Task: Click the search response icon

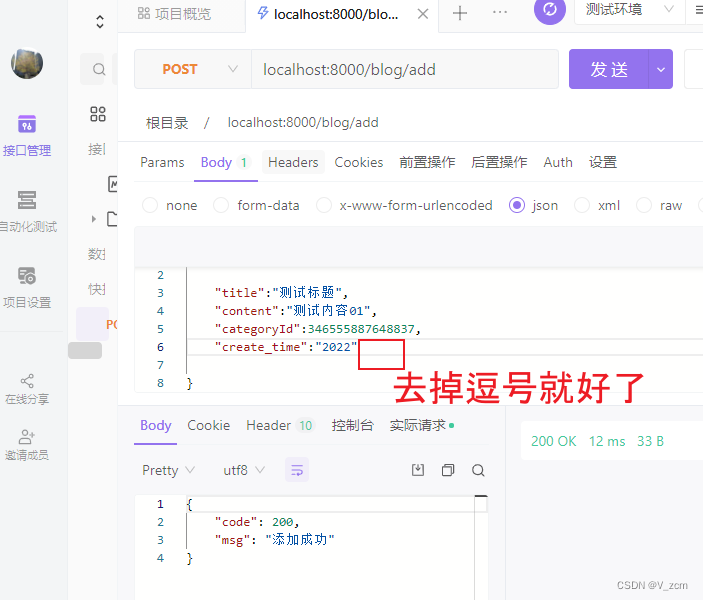Action: point(478,470)
